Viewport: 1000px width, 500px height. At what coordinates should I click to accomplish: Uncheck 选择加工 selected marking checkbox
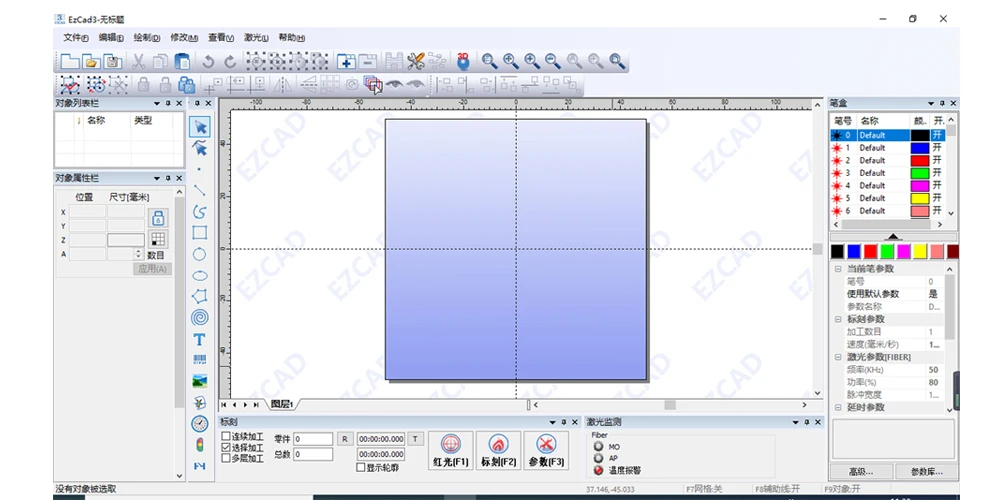(x=226, y=447)
